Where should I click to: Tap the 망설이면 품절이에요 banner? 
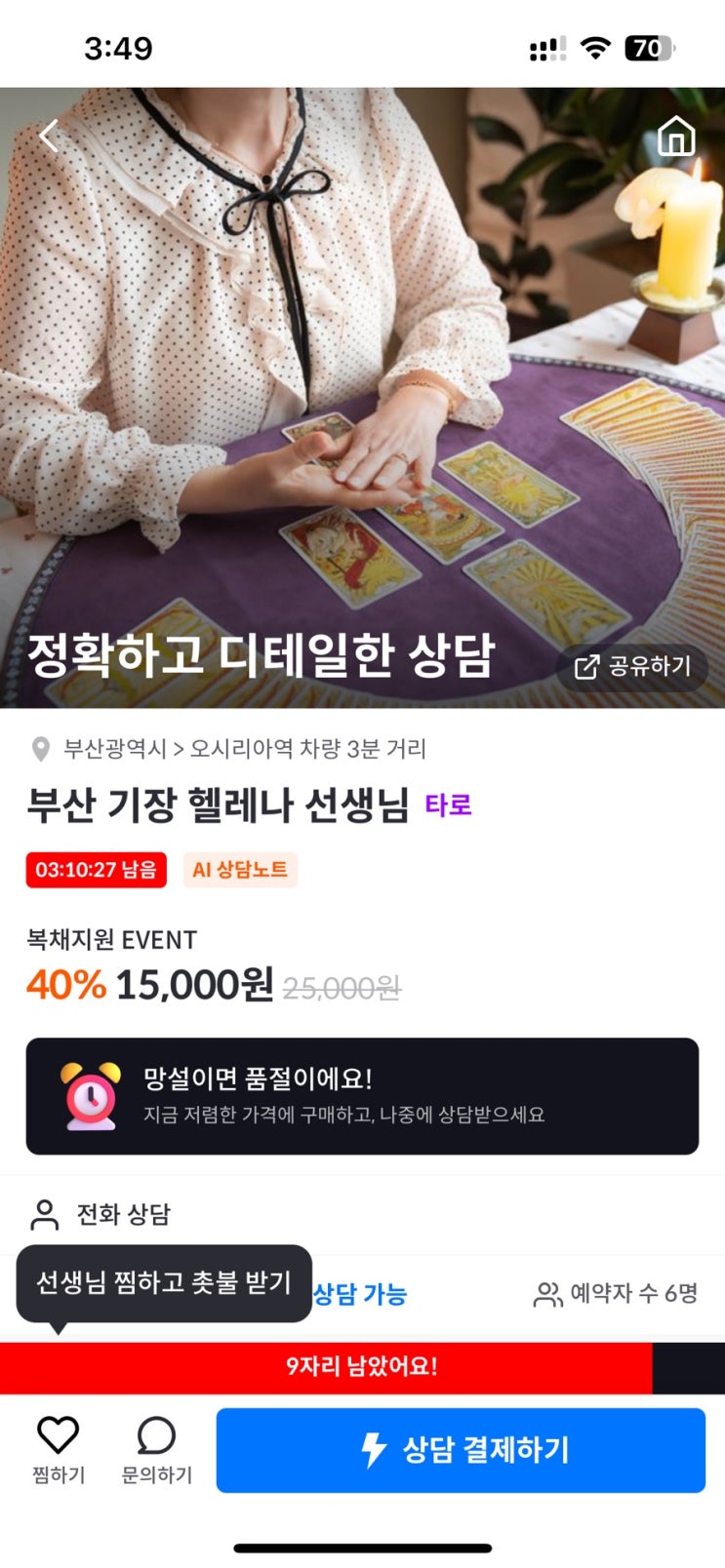362,1096
